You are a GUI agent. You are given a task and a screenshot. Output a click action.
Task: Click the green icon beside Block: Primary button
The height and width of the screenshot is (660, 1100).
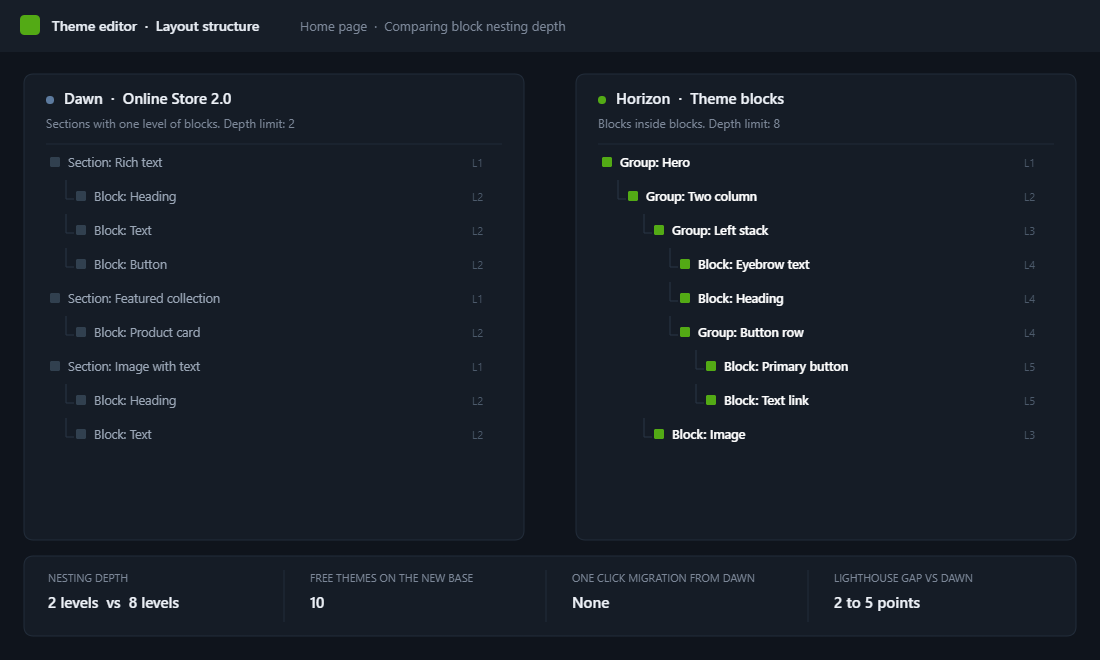point(711,366)
